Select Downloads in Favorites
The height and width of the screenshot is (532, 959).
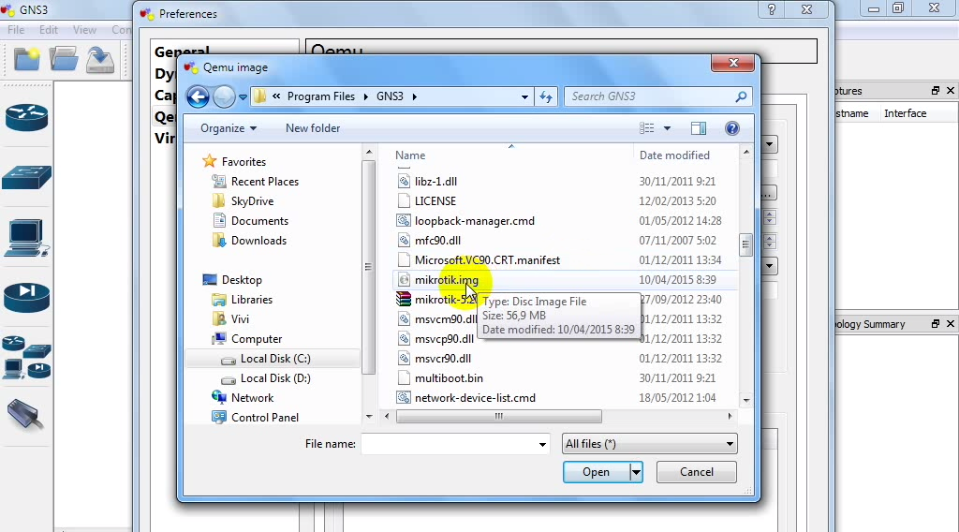pyautogui.click(x=259, y=240)
